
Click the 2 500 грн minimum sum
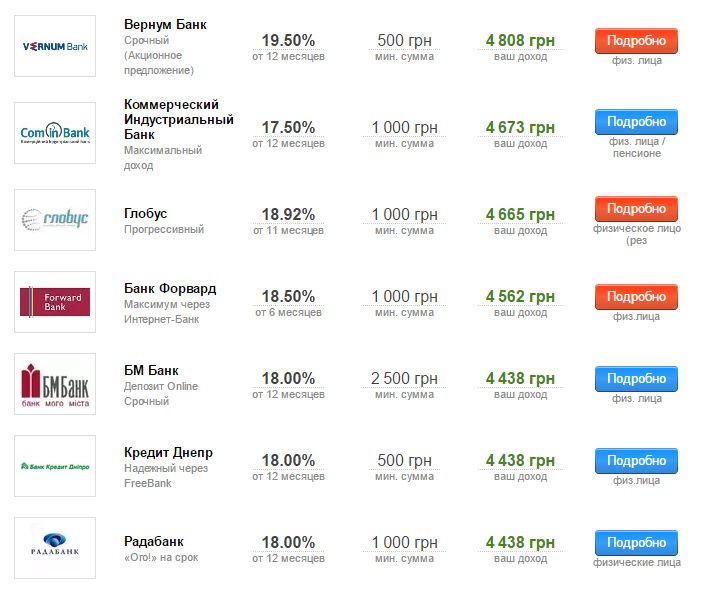coord(404,379)
